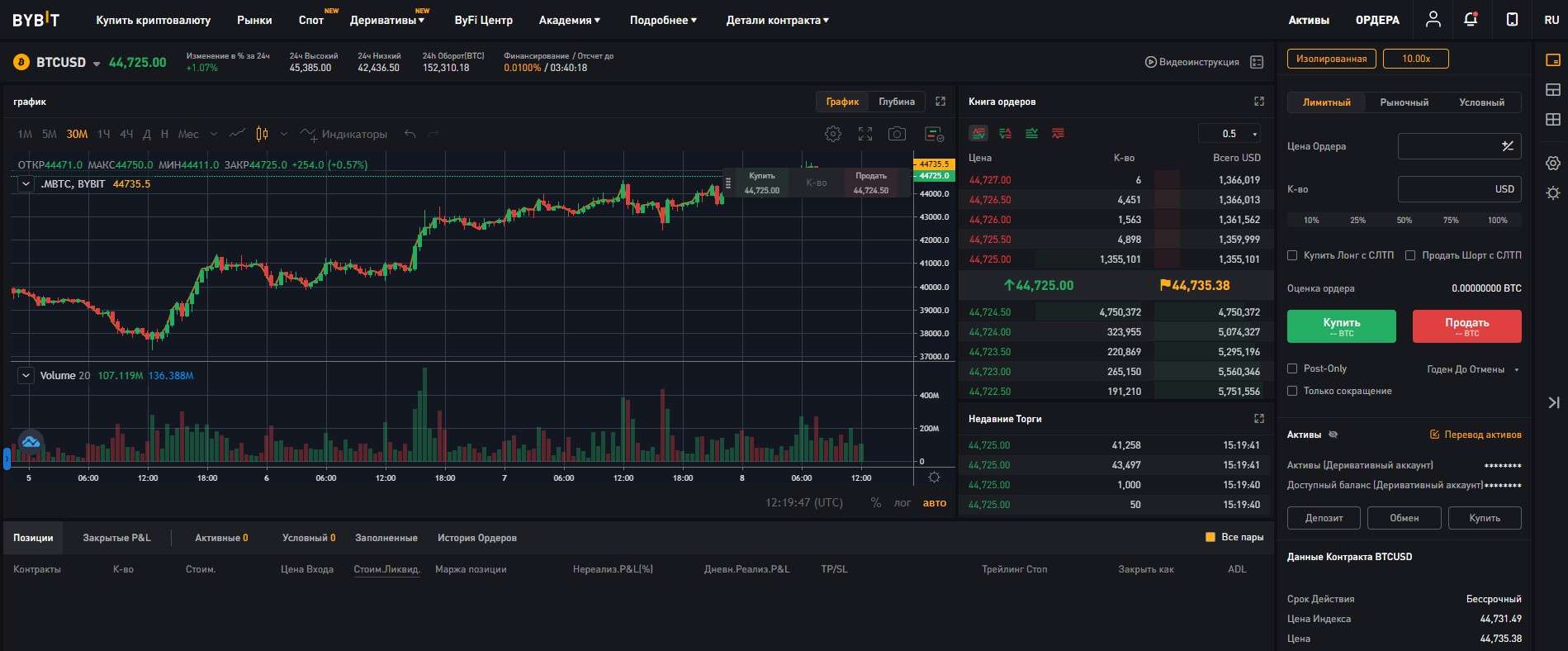Collapse the .MBTC, BYBIT indicator legend
The height and width of the screenshot is (651, 1568).
click(26, 184)
